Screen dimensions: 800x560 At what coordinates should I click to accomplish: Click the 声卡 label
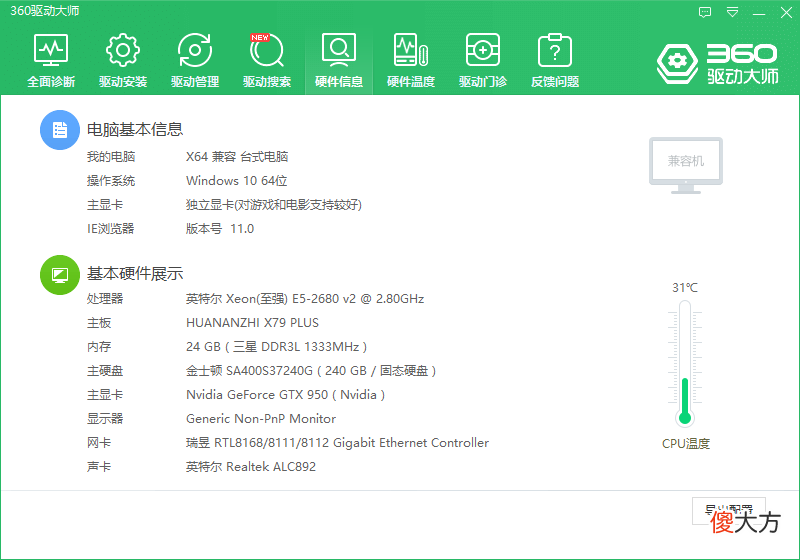[99, 467]
